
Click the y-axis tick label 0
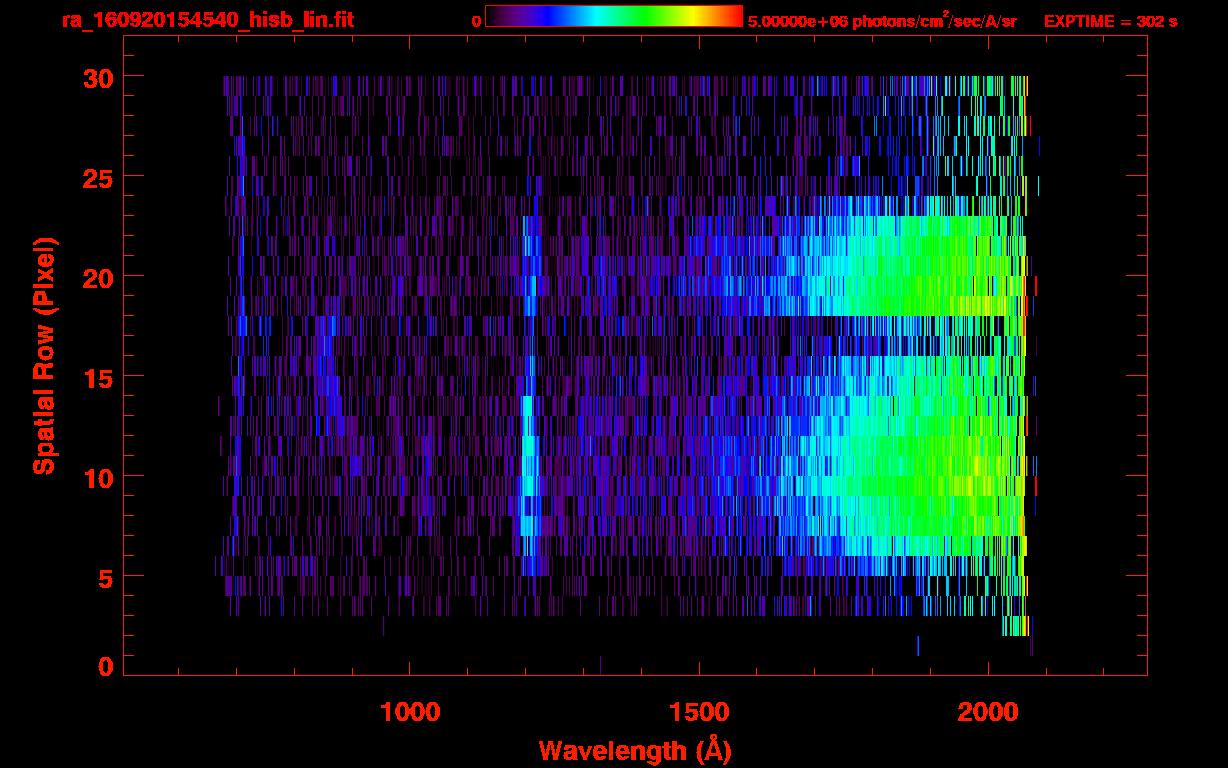(105, 666)
